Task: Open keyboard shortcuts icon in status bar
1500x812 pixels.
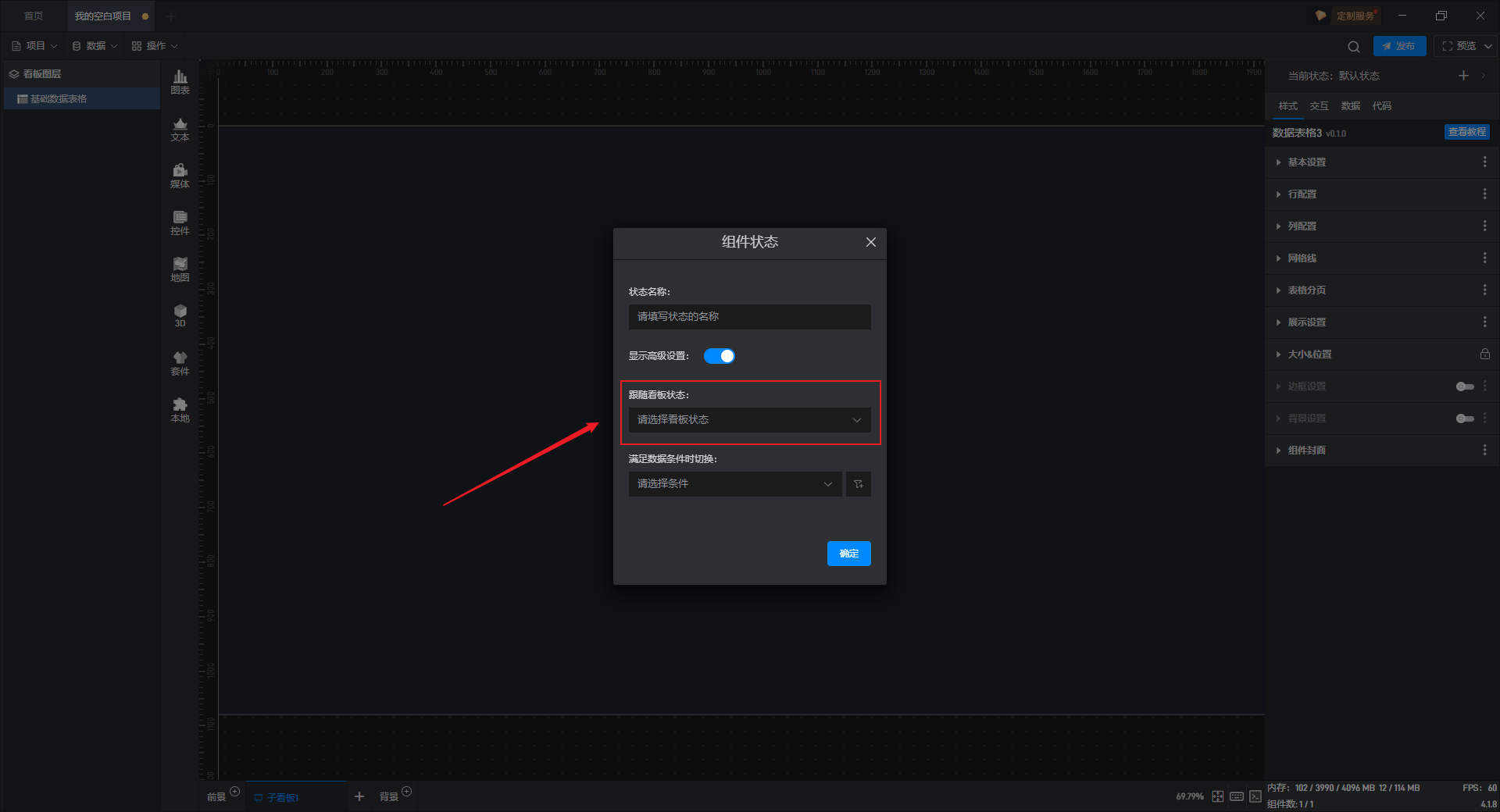Action: pos(1237,796)
